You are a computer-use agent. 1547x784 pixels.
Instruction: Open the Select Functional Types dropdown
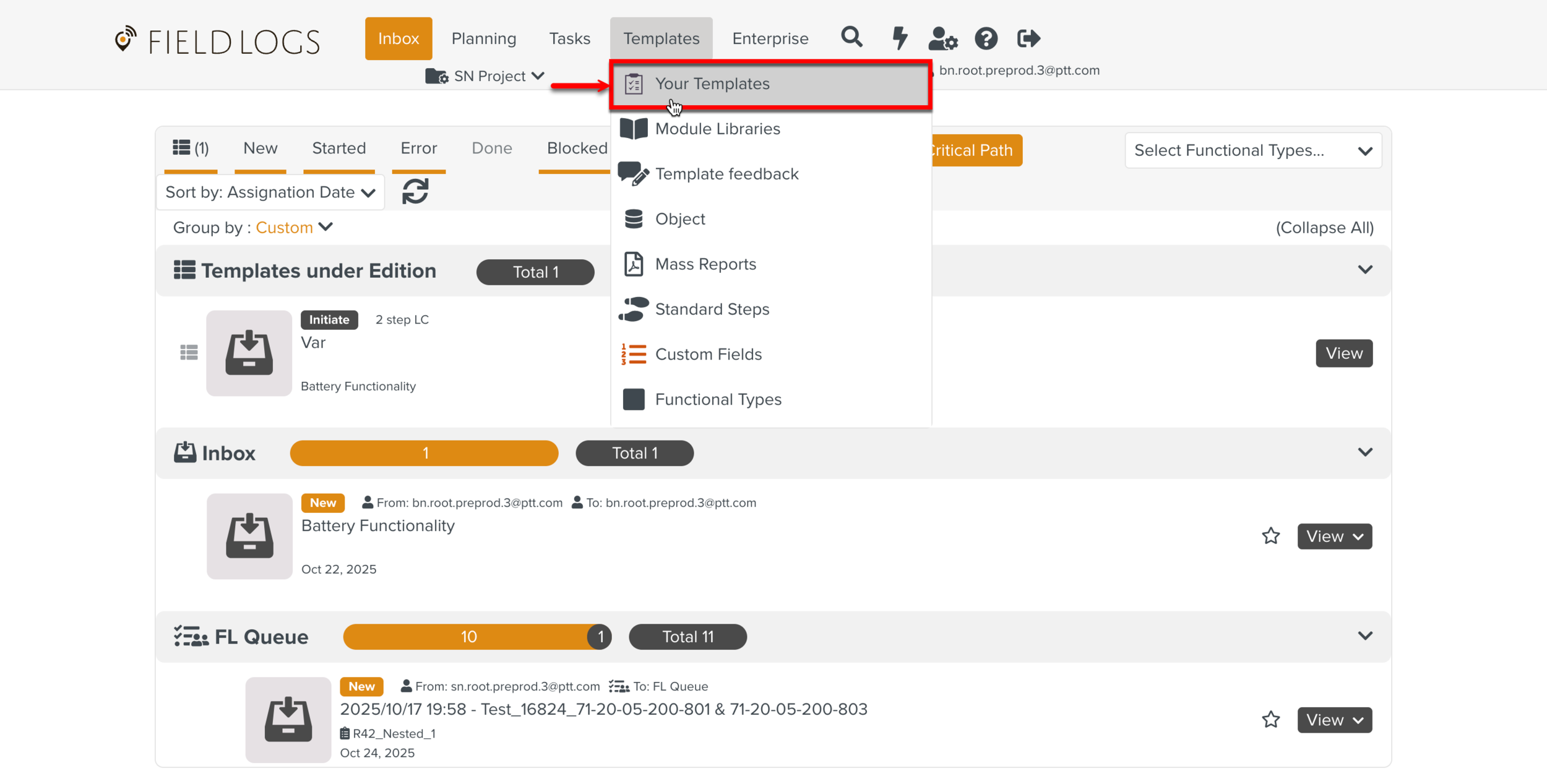coord(1252,150)
